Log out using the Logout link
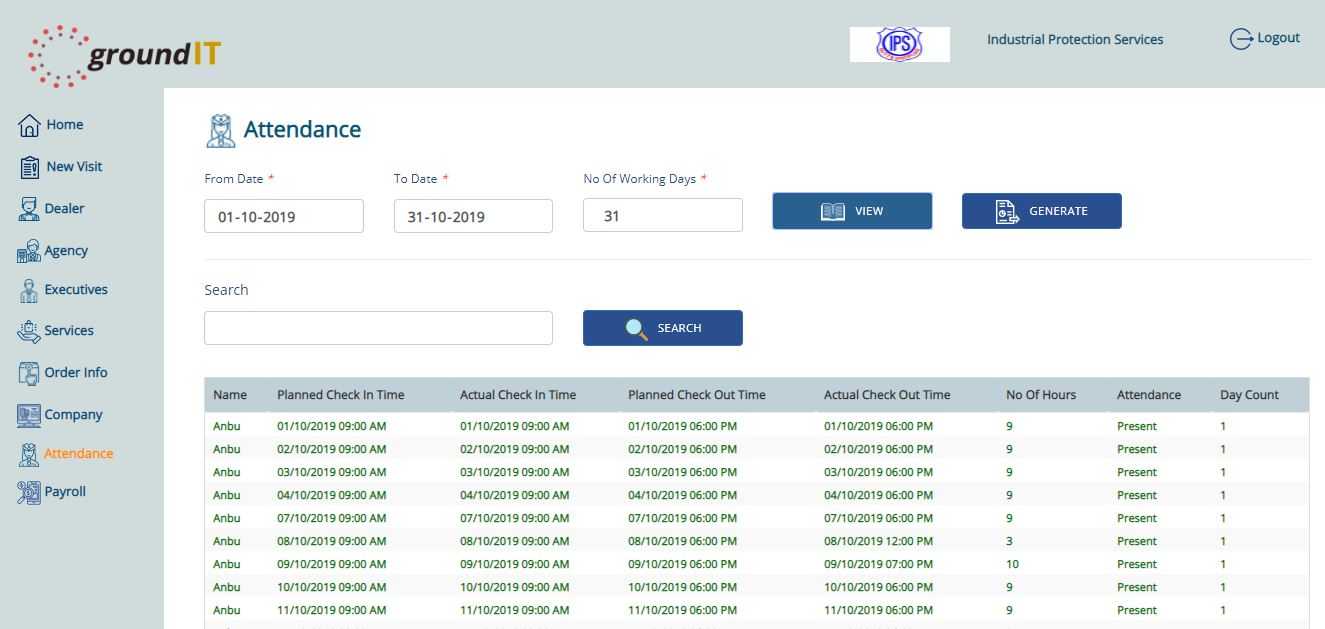The width and height of the screenshot is (1325, 629). coord(1264,39)
